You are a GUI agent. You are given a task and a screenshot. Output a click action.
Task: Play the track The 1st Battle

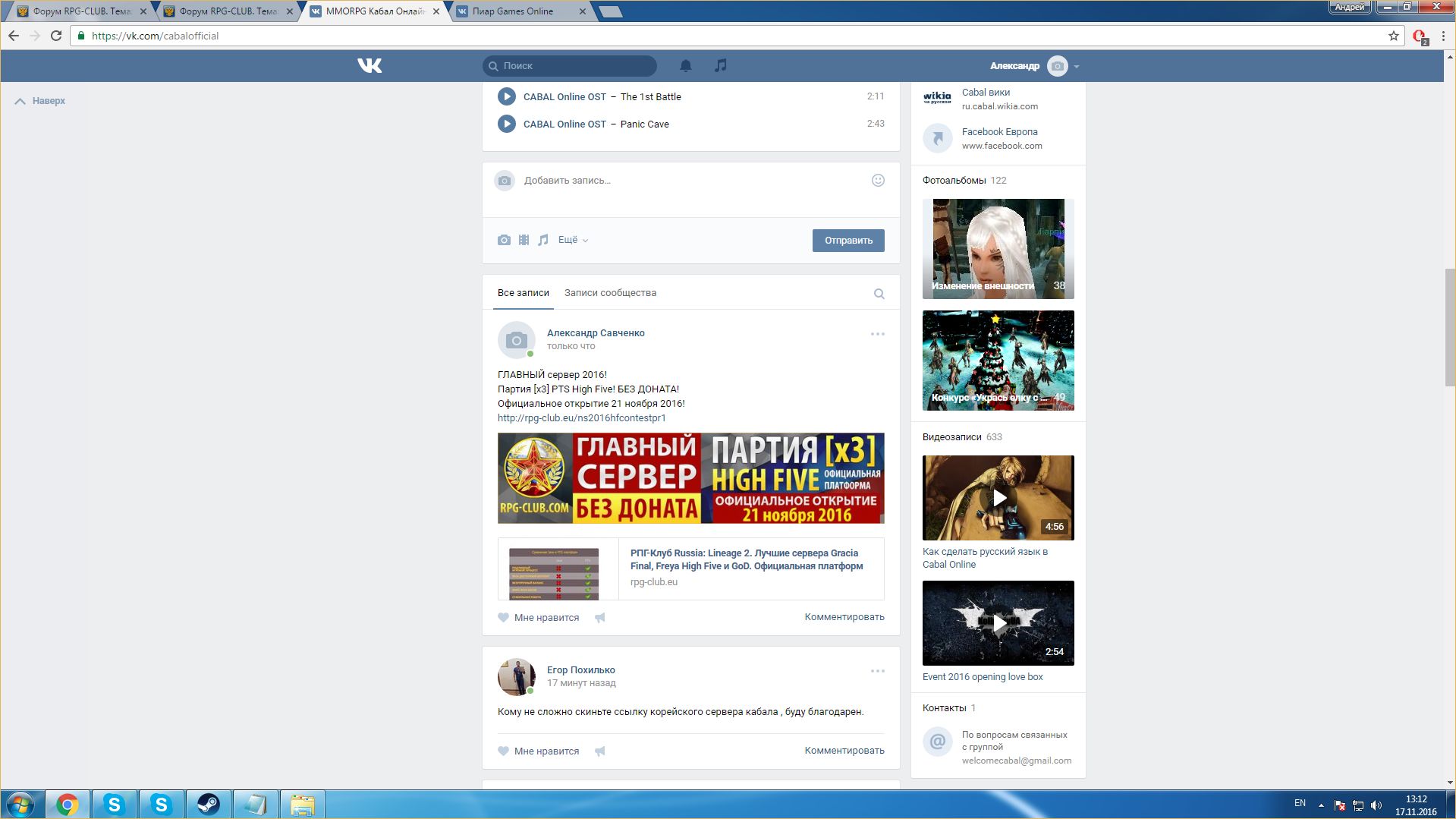pyautogui.click(x=507, y=97)
